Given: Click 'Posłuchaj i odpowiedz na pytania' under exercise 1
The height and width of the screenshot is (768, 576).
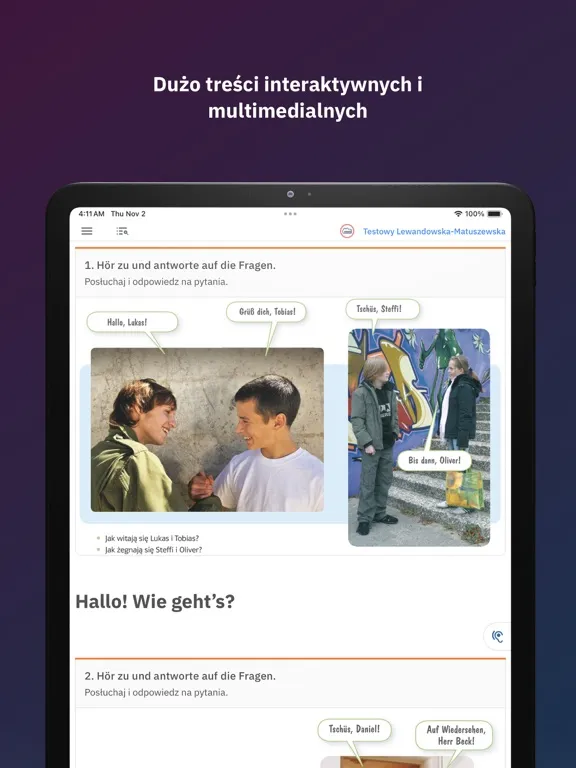Looking at the screenshot, I should [156, 282].
